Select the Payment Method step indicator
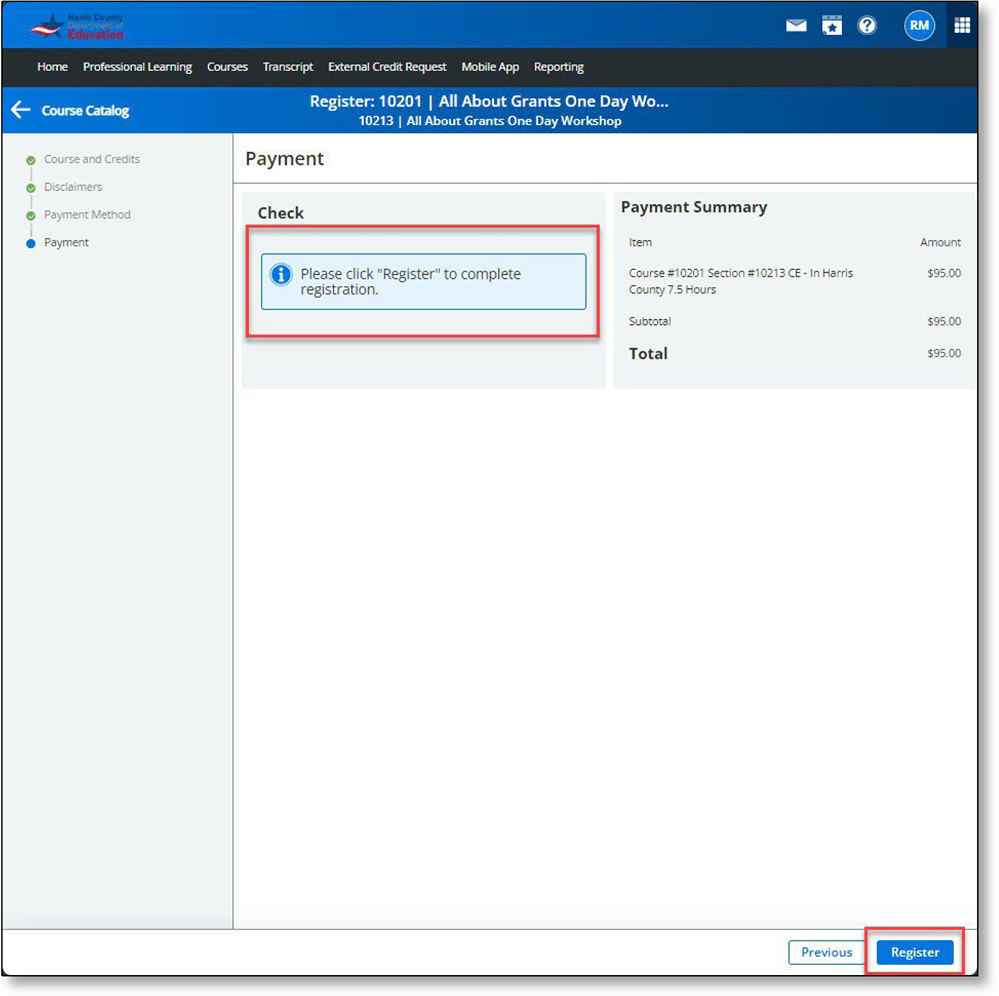Viewport: 999px width, 996px height. 87,214
